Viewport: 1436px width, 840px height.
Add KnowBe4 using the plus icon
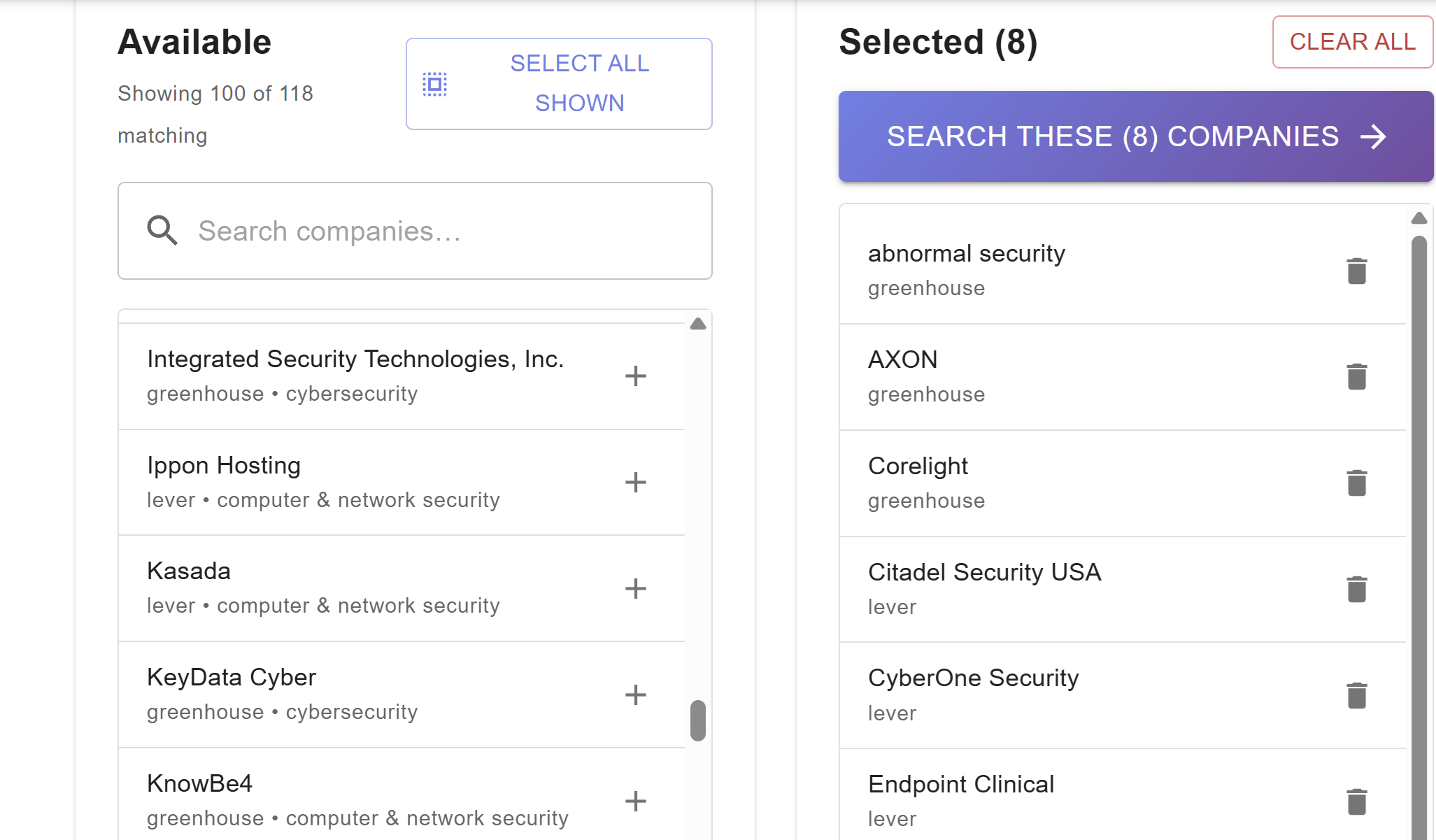point(635,802)
